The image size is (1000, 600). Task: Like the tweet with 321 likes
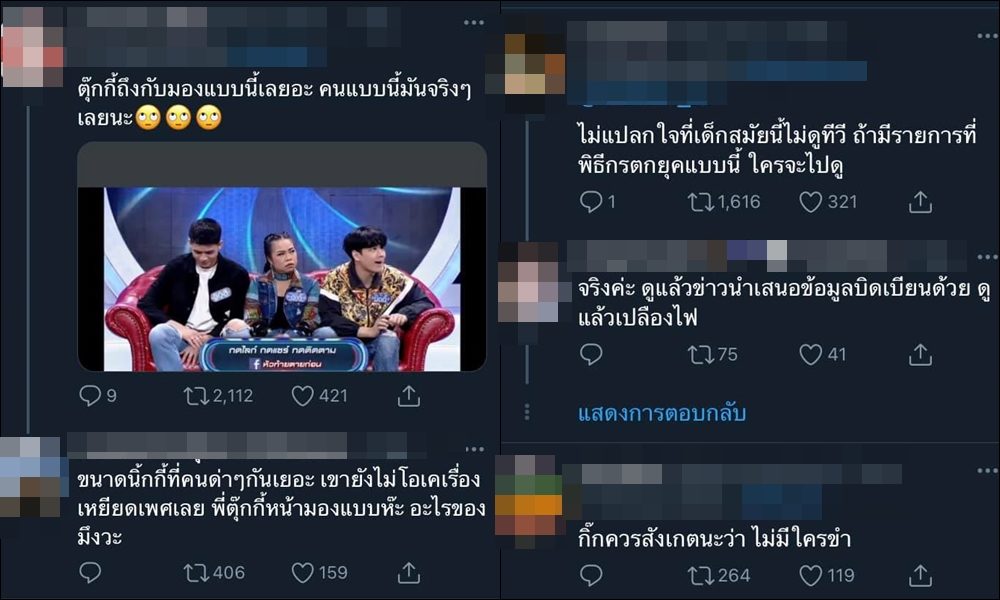[811, 202]
